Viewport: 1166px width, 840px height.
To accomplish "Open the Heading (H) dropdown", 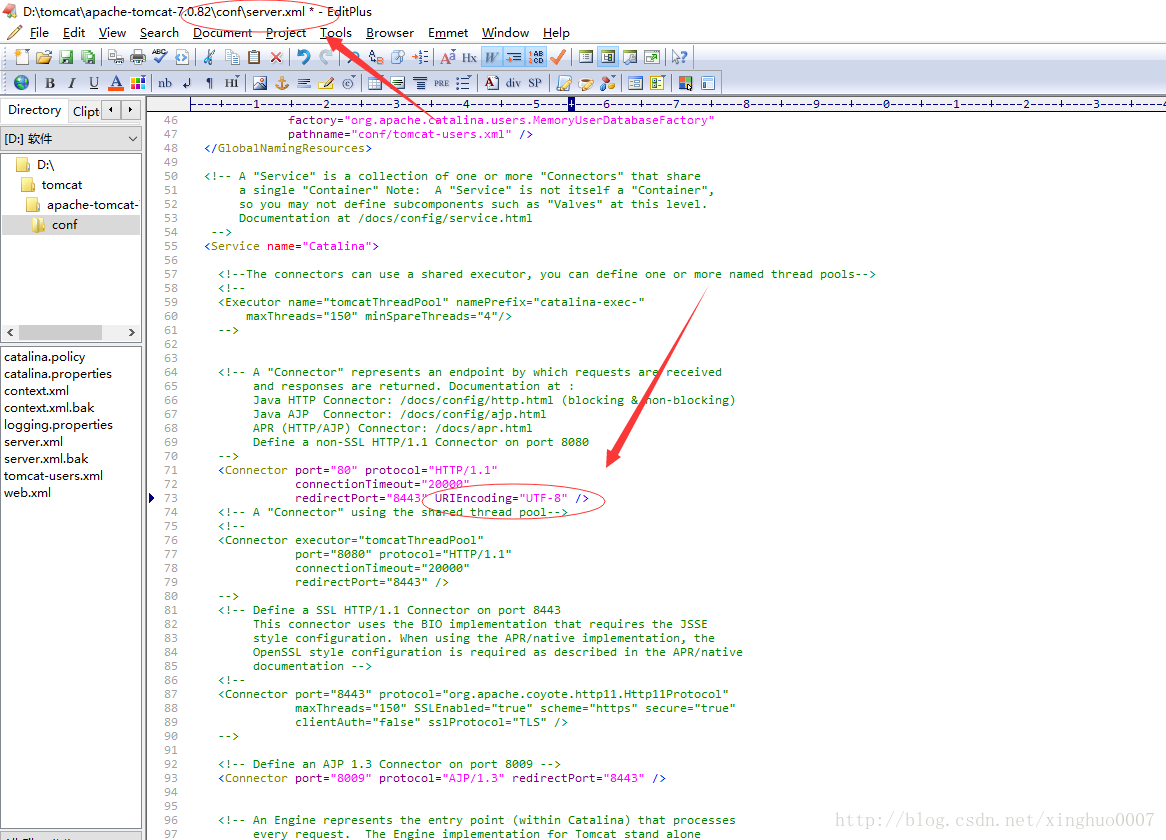I will click(x=231, y=83).
